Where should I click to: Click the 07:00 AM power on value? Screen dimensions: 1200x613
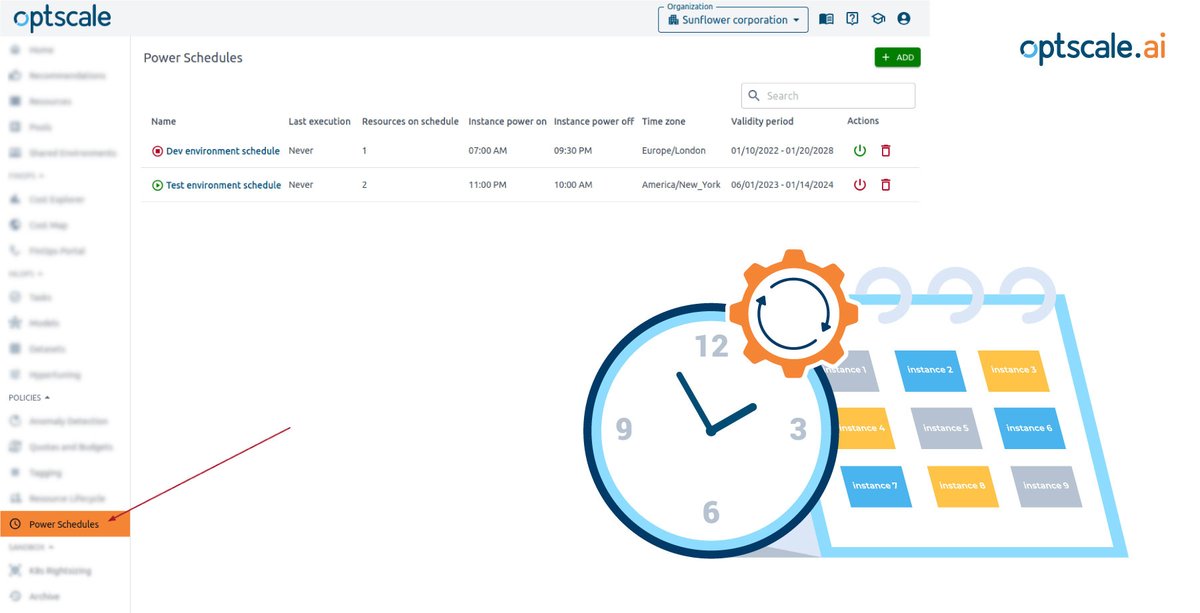488,151
